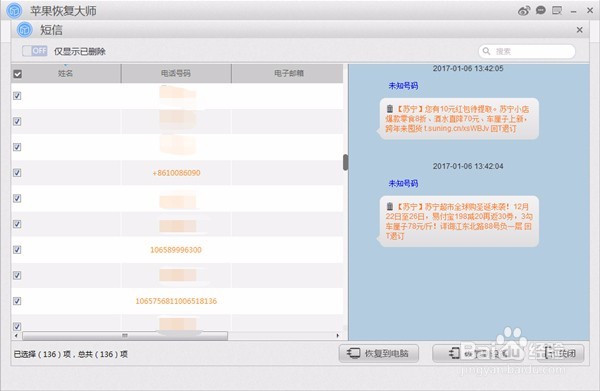Click the title bar menu icon
The image size is (600, 391).
(557, 10)
